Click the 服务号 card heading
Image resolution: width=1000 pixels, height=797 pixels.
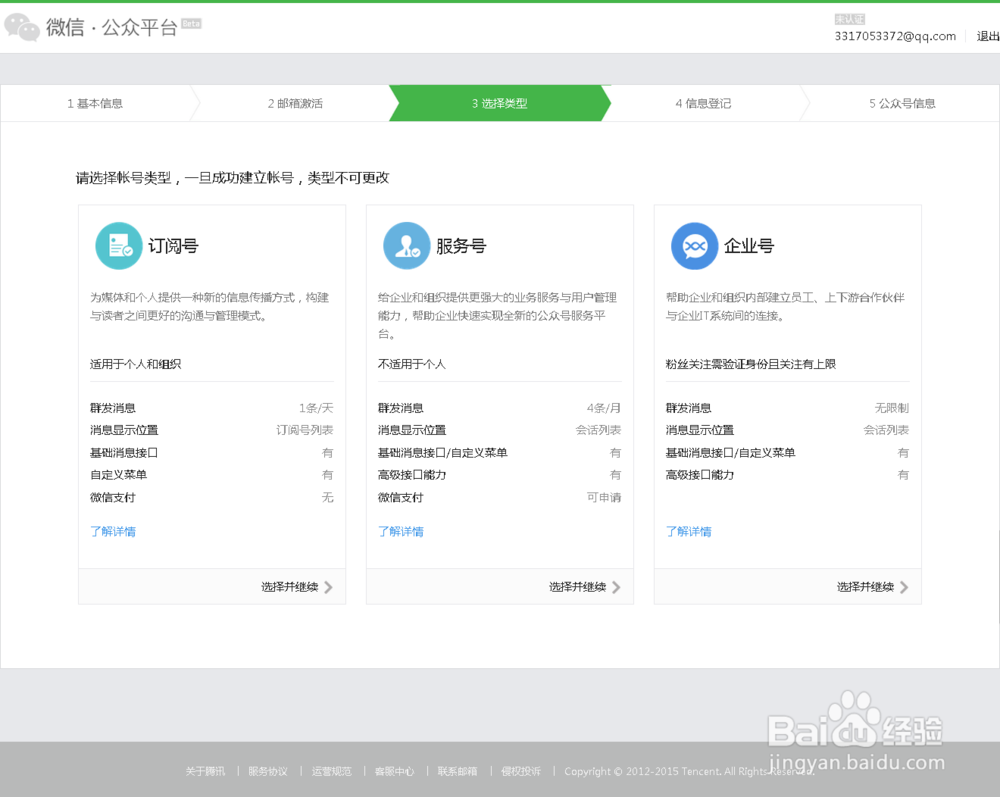[x=461, y=246]
